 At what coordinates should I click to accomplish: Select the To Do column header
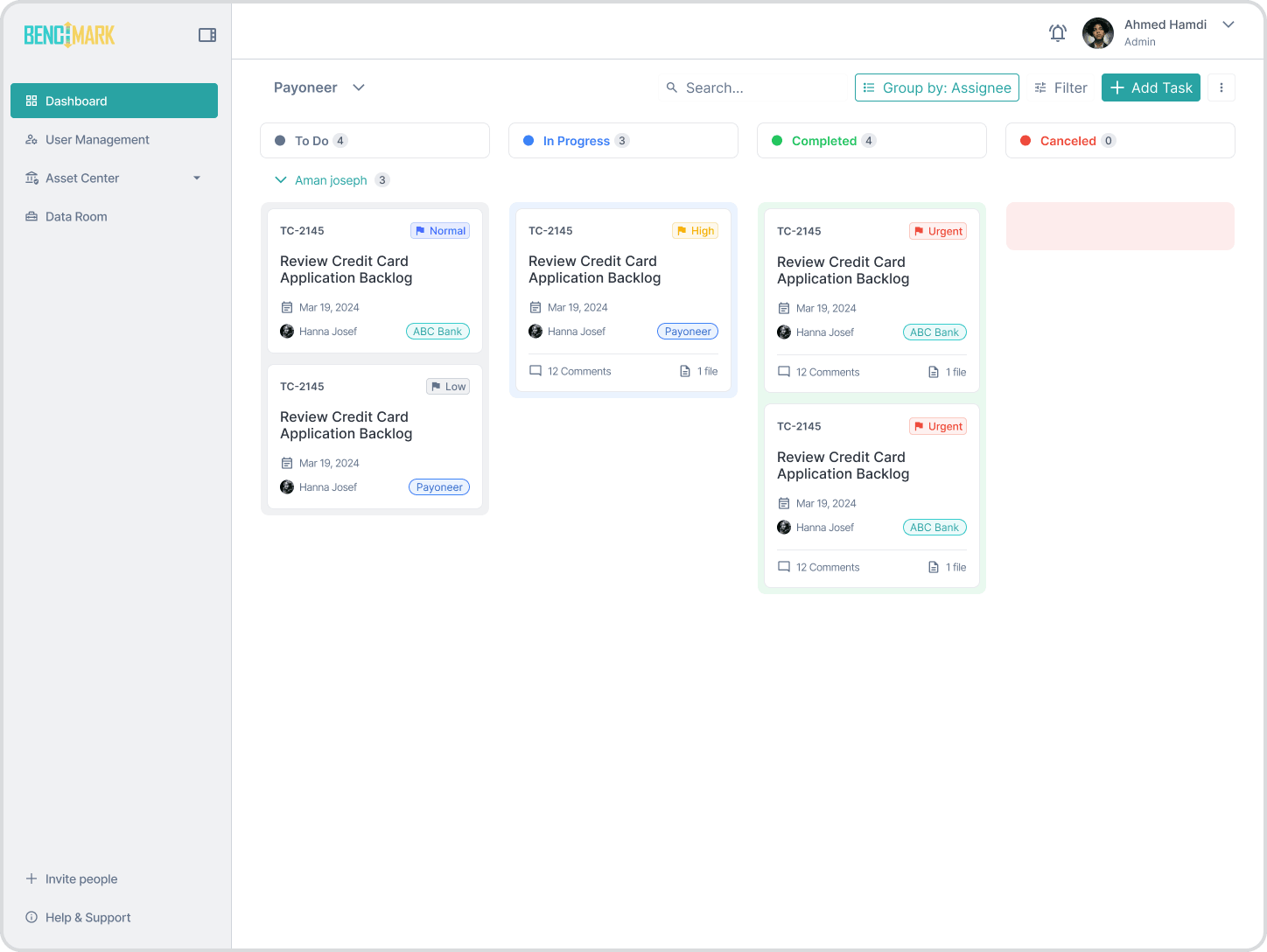tap(374, 140)
